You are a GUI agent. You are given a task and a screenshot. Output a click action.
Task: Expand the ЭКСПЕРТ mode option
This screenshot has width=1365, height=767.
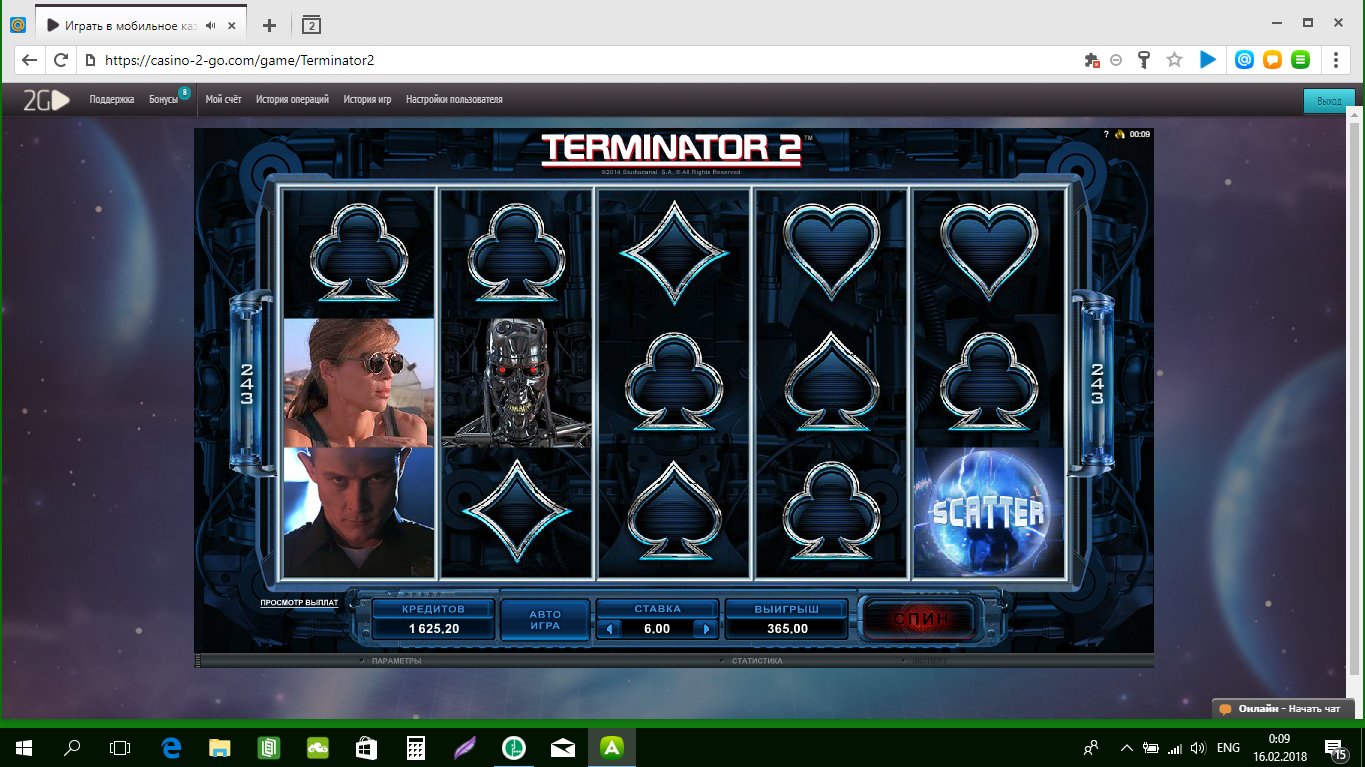pyautogui.click(x=927, y=661)
